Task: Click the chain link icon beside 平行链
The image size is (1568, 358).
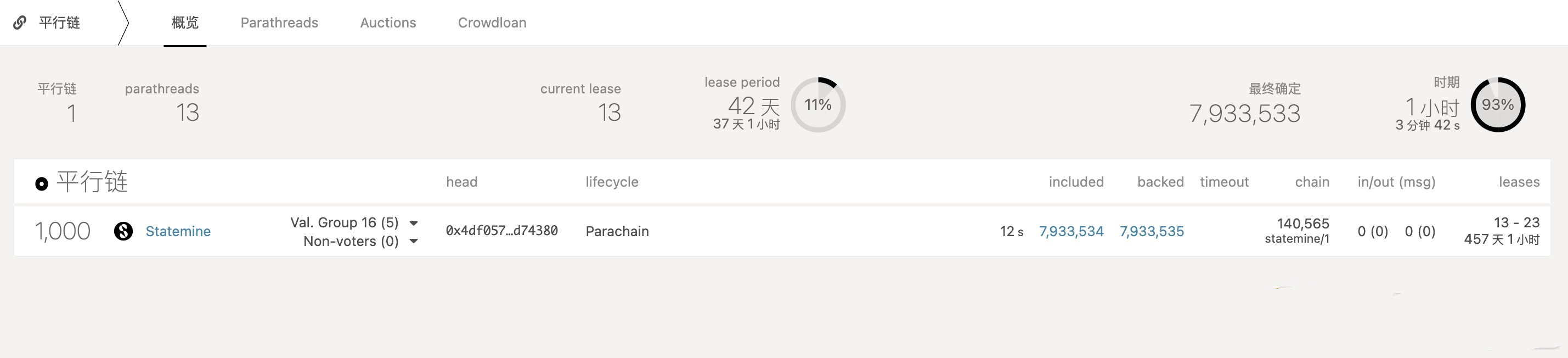Action: coord(20,23)
